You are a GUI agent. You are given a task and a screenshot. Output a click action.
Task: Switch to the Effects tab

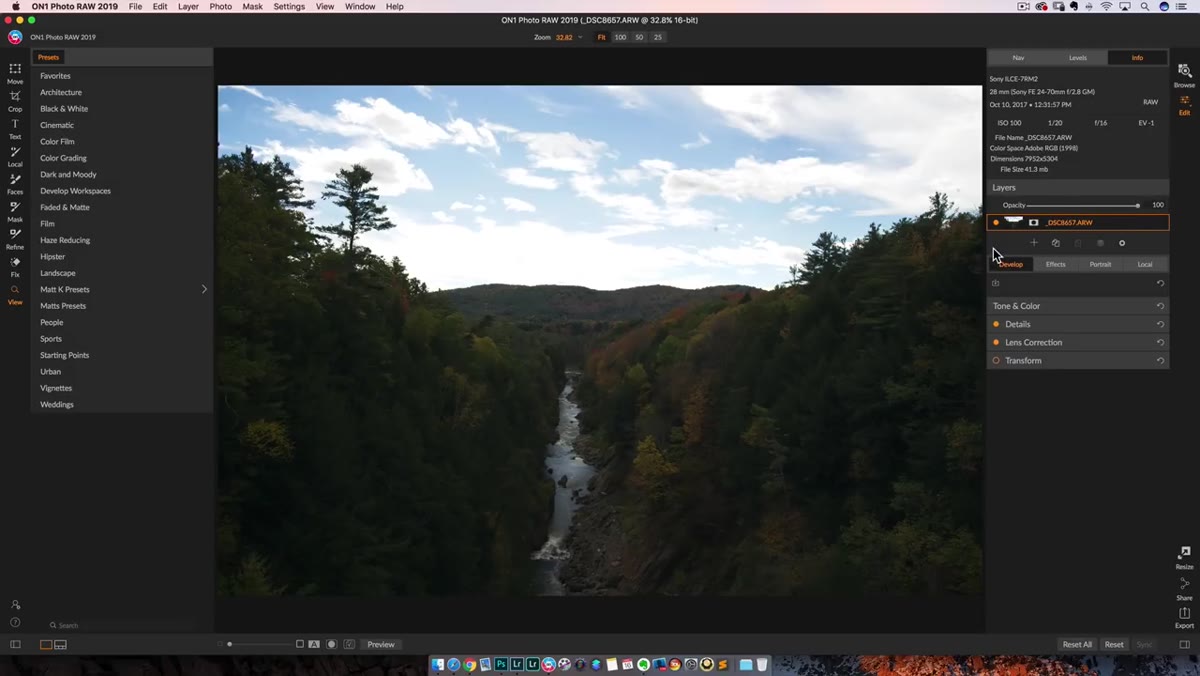coord(1056,264)
